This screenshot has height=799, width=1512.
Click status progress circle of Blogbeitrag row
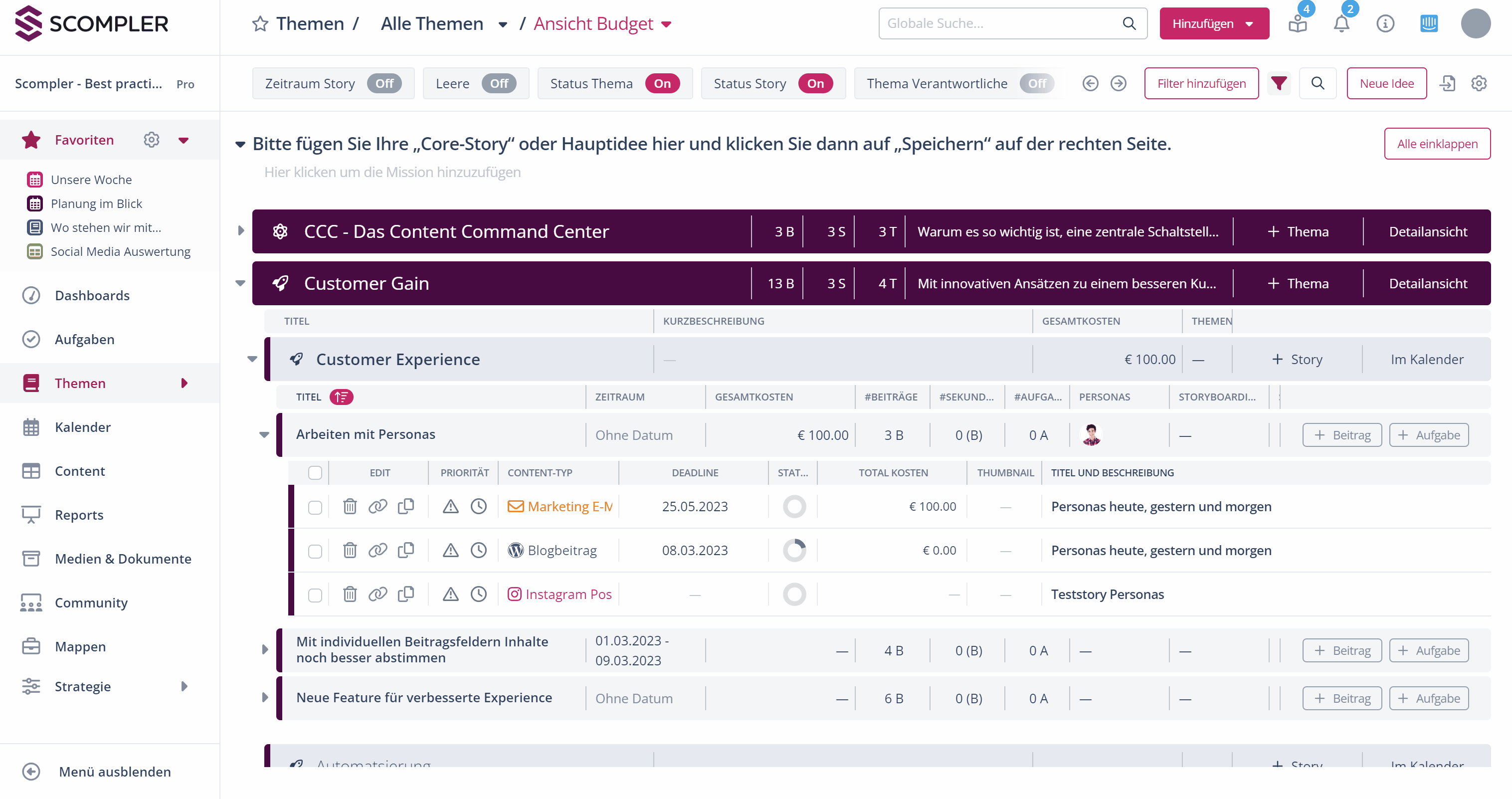pos(794,550)
